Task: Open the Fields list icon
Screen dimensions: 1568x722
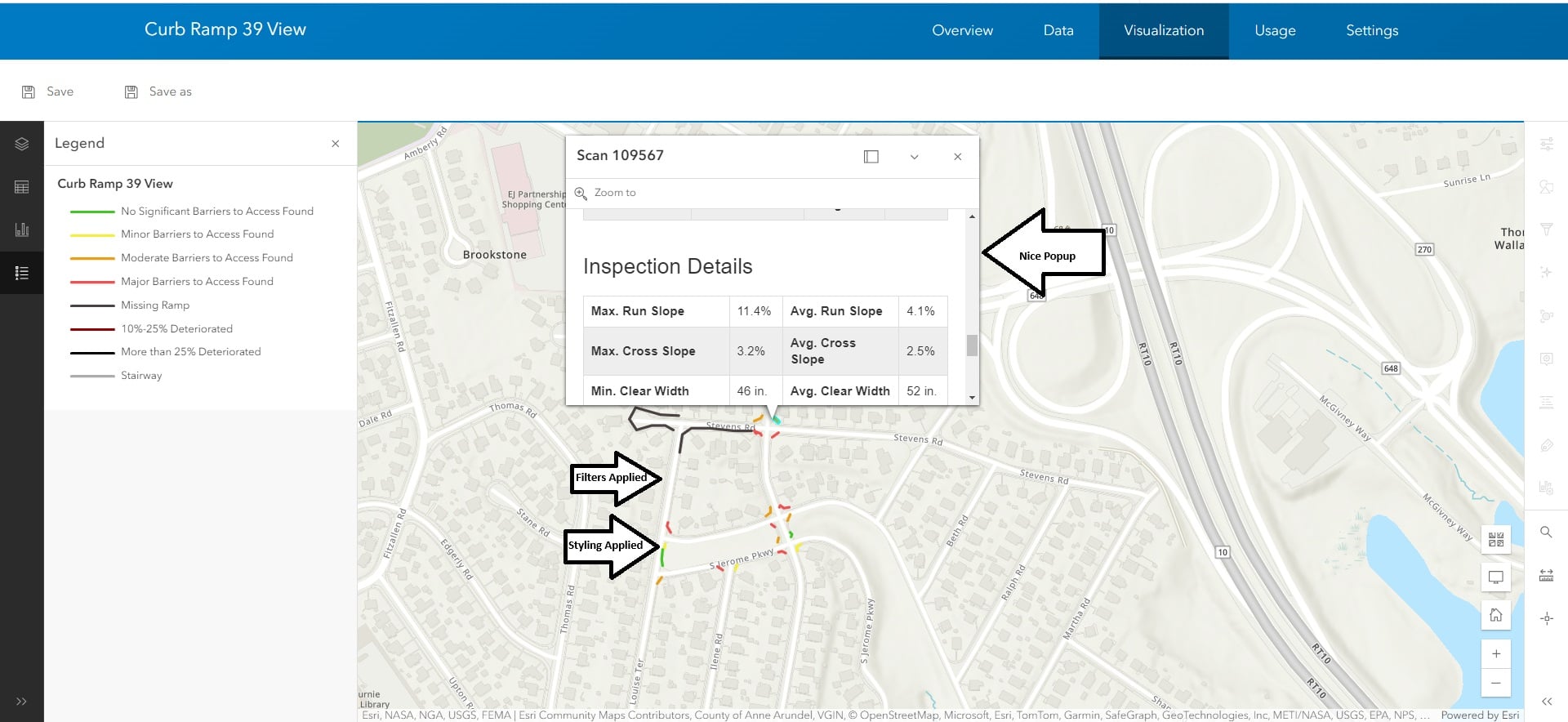Action: pyautogui.click(x=1547, y=402)
